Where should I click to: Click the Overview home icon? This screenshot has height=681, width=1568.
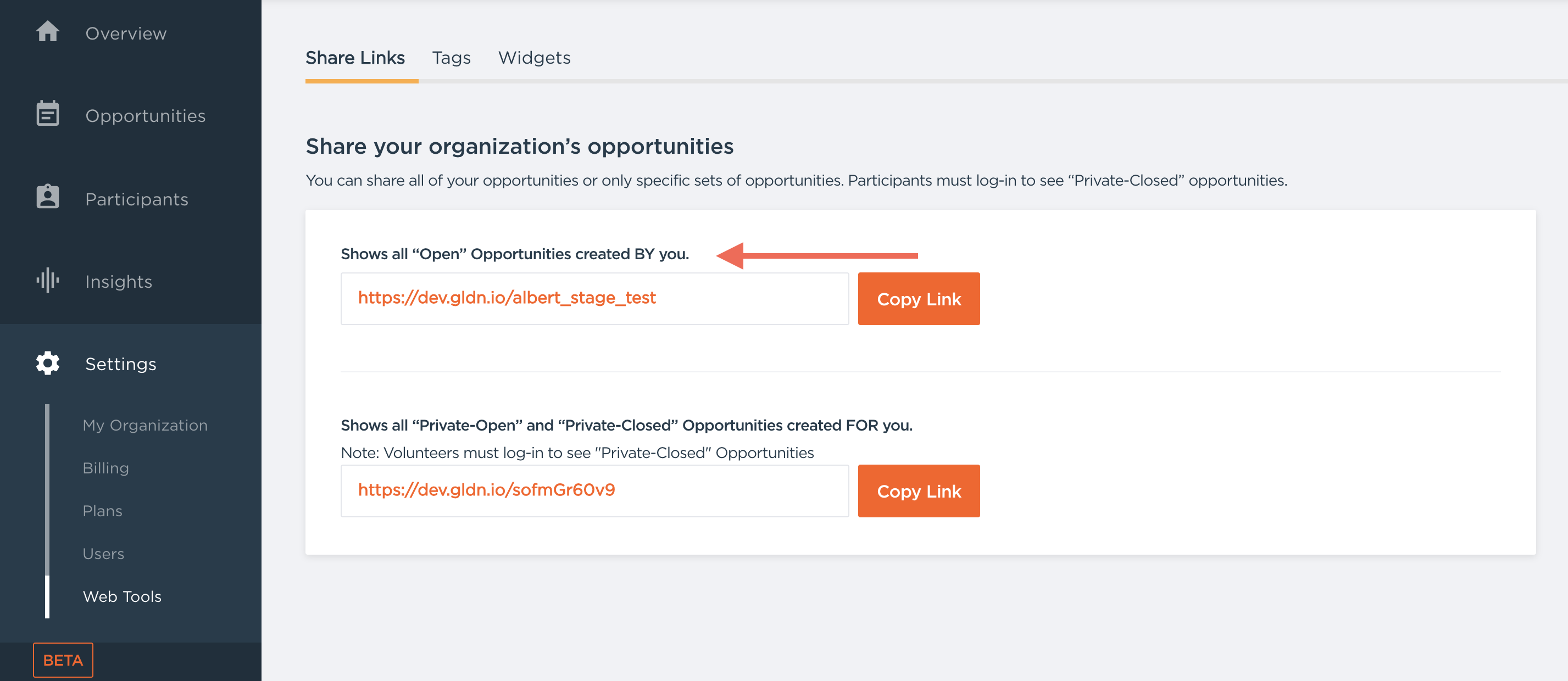pos(47,32)
